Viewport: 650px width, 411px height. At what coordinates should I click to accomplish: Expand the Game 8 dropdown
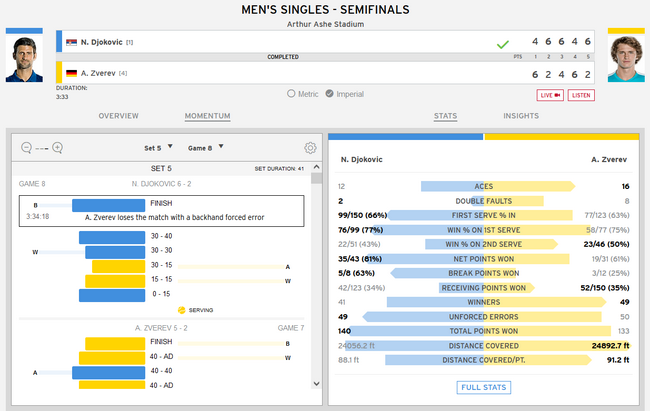[206, 148]
